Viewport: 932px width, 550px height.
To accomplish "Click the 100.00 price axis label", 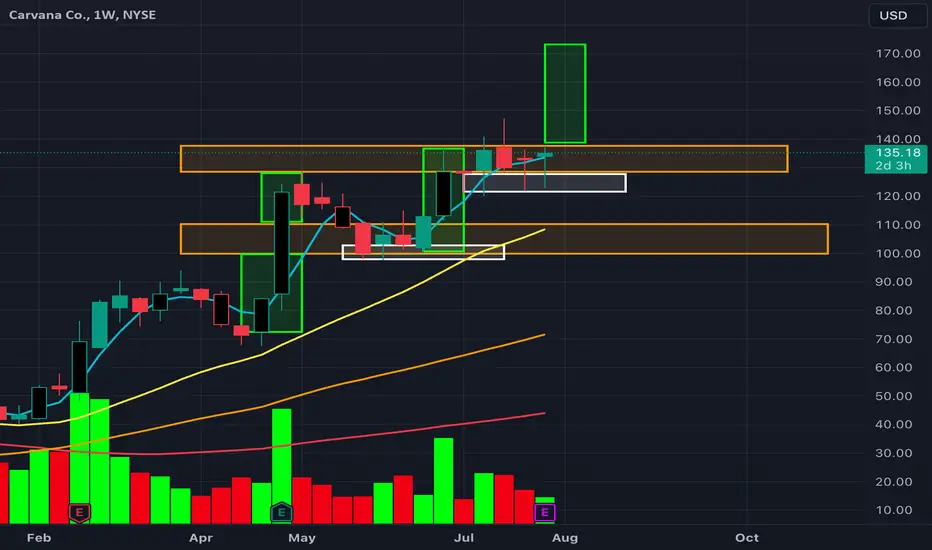I will [898, 253].
